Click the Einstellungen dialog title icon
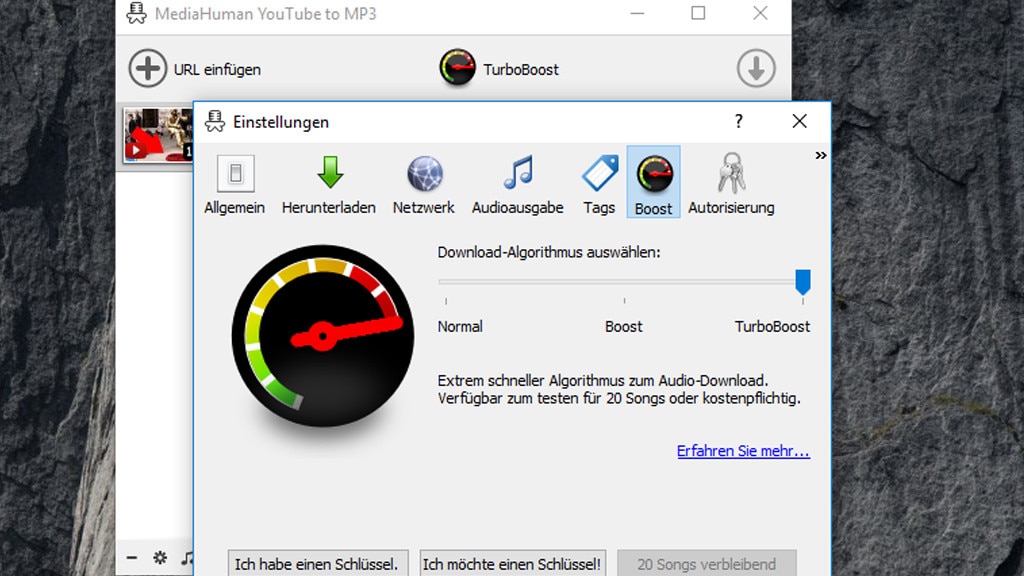Viewport: 1024px width, 576px height. click(214, 121)
